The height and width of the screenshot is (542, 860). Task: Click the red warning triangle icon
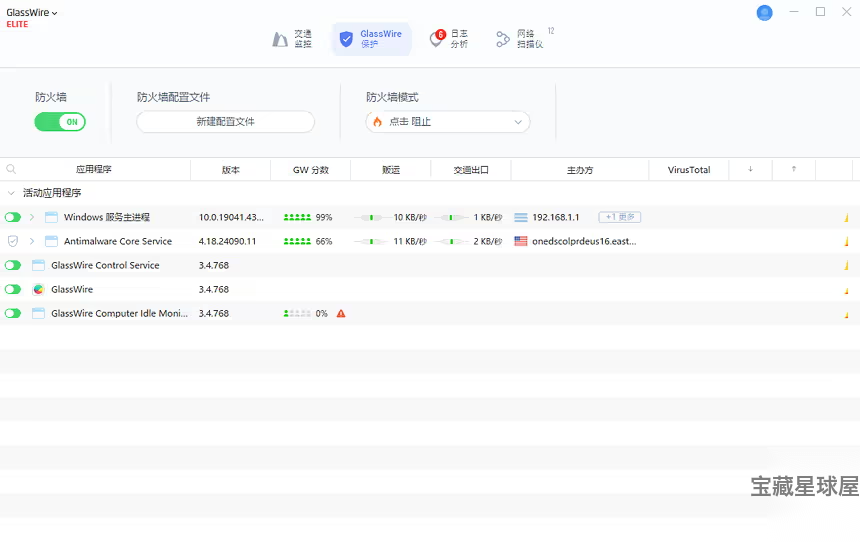[x=341, y=314]
